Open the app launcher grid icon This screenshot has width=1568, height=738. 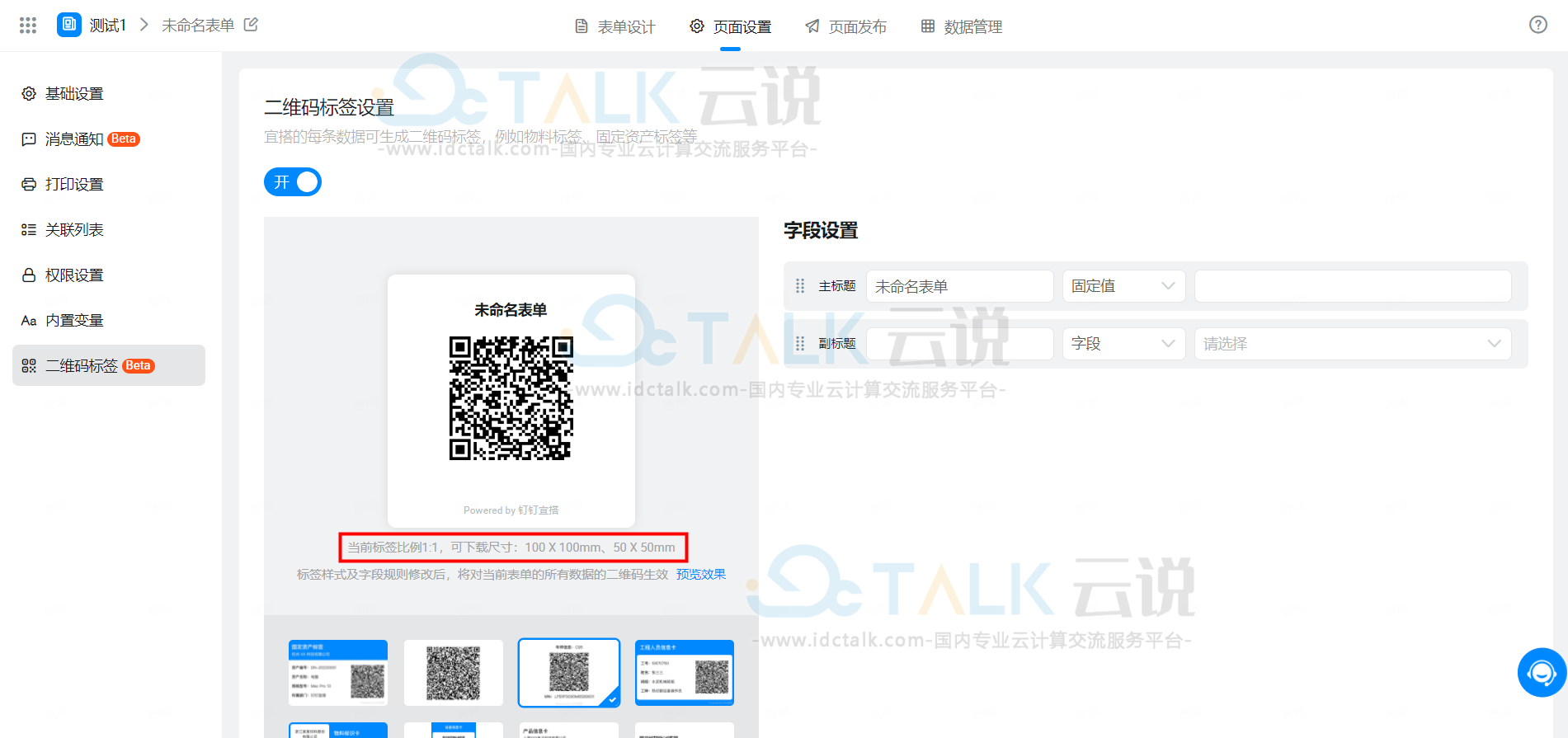28,26
